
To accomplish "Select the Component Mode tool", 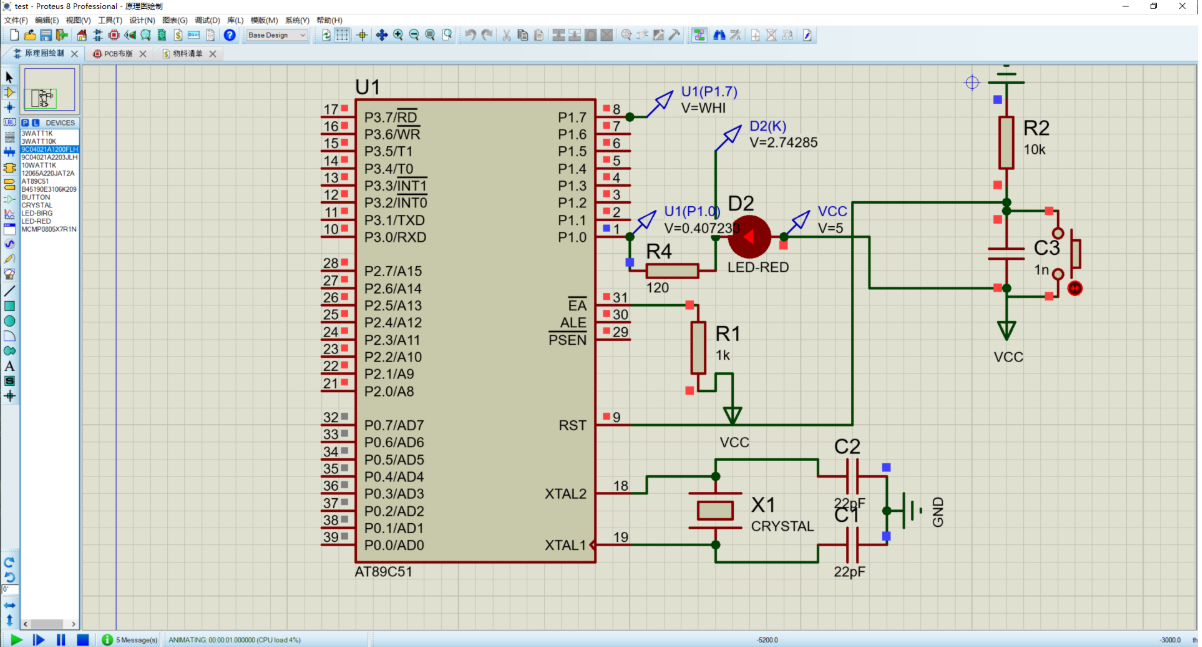I will pyautogui.click(x=10, y=91).
